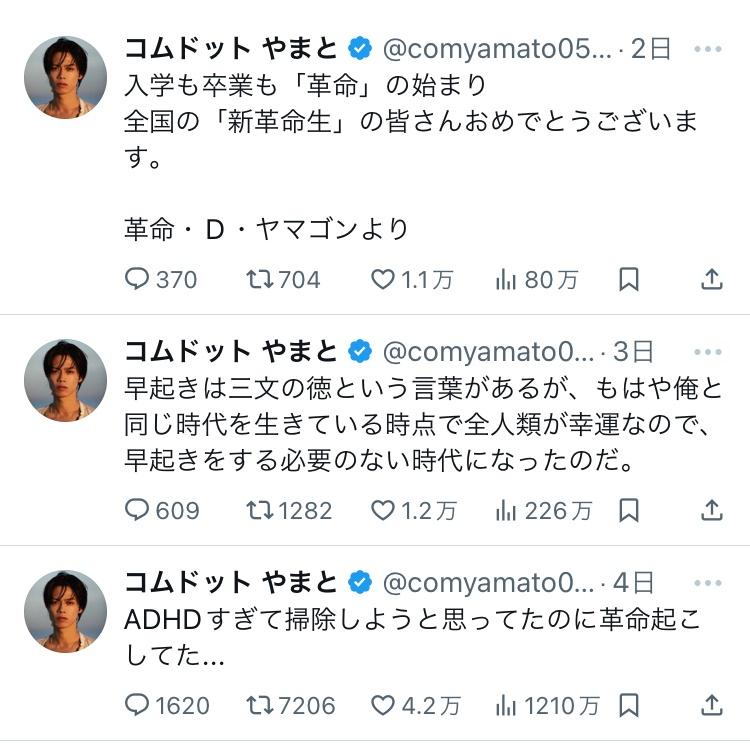Bookmark the 新革命生 tweet
The image size is (750, 744).
click(x=628, y=280)
